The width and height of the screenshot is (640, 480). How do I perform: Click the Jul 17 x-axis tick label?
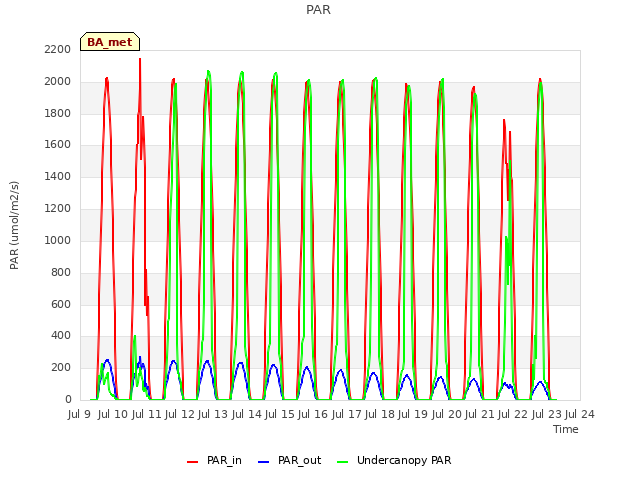(346, 414)
